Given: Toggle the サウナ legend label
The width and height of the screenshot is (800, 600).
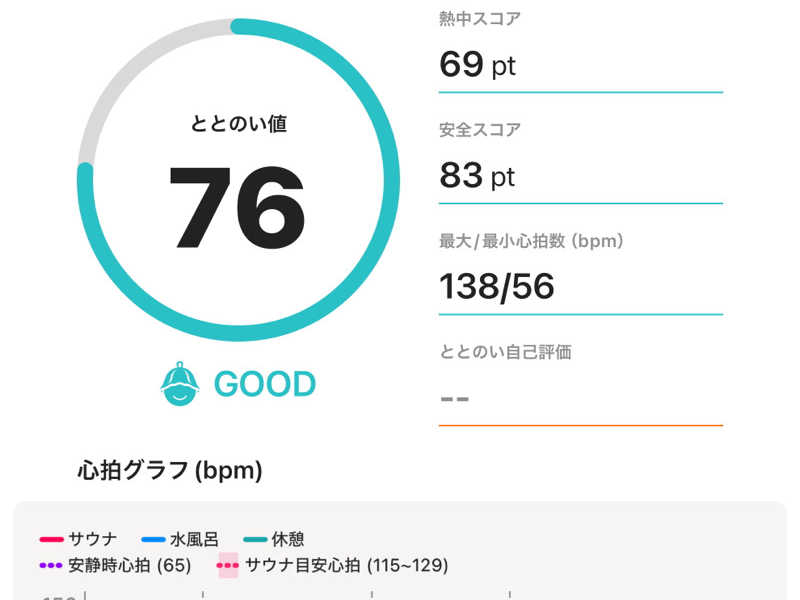Looking at the screenshot, I should coord(93,540).
